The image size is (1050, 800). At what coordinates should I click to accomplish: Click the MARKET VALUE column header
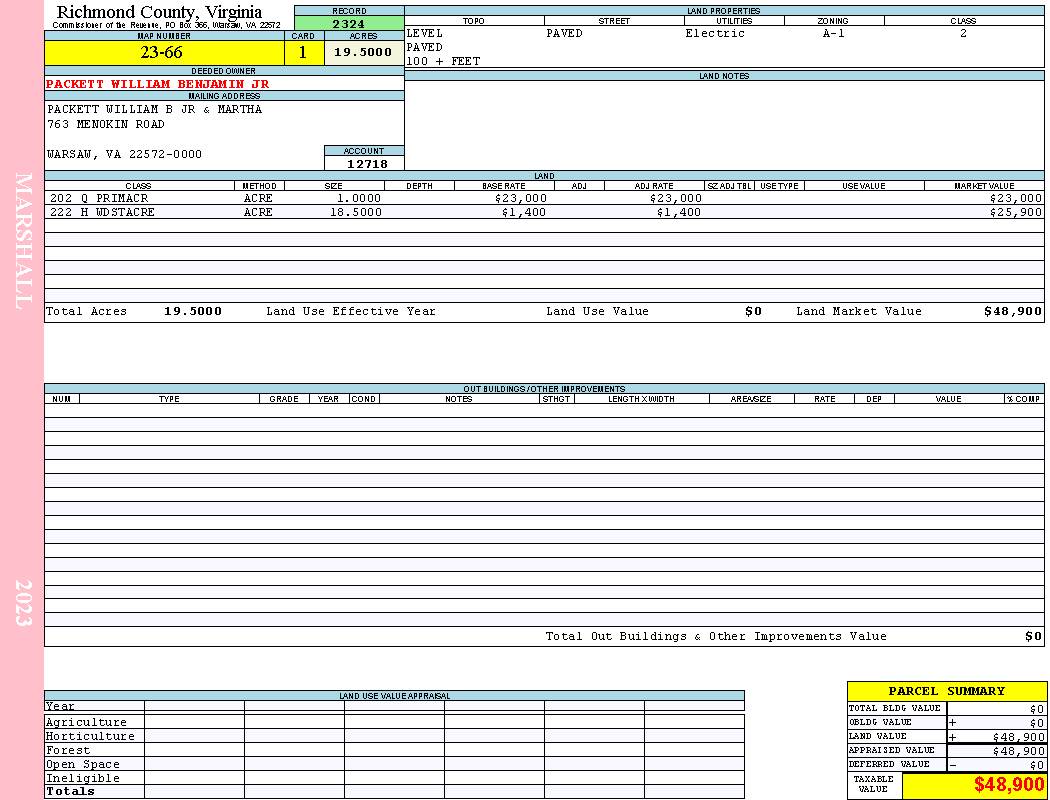point(984,186)
